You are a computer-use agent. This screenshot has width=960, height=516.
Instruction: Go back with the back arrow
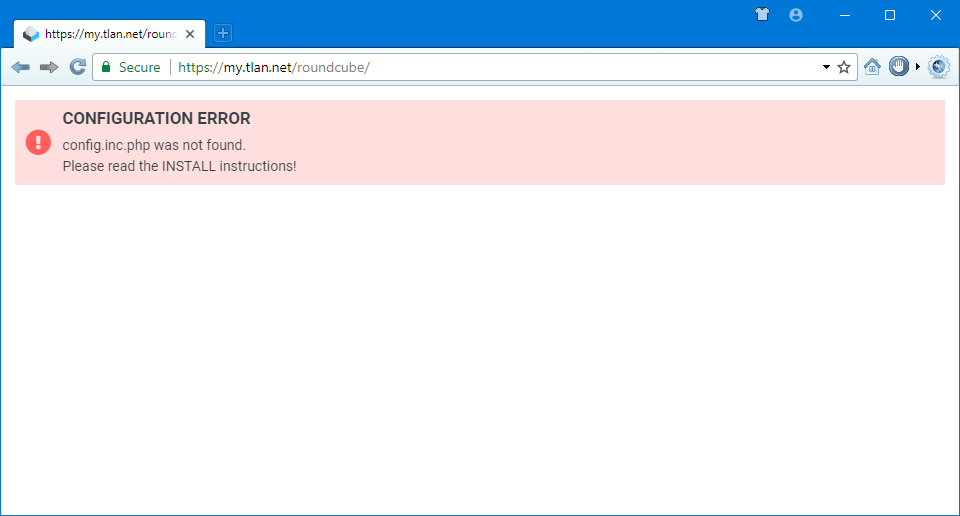(x=20, y=67)
